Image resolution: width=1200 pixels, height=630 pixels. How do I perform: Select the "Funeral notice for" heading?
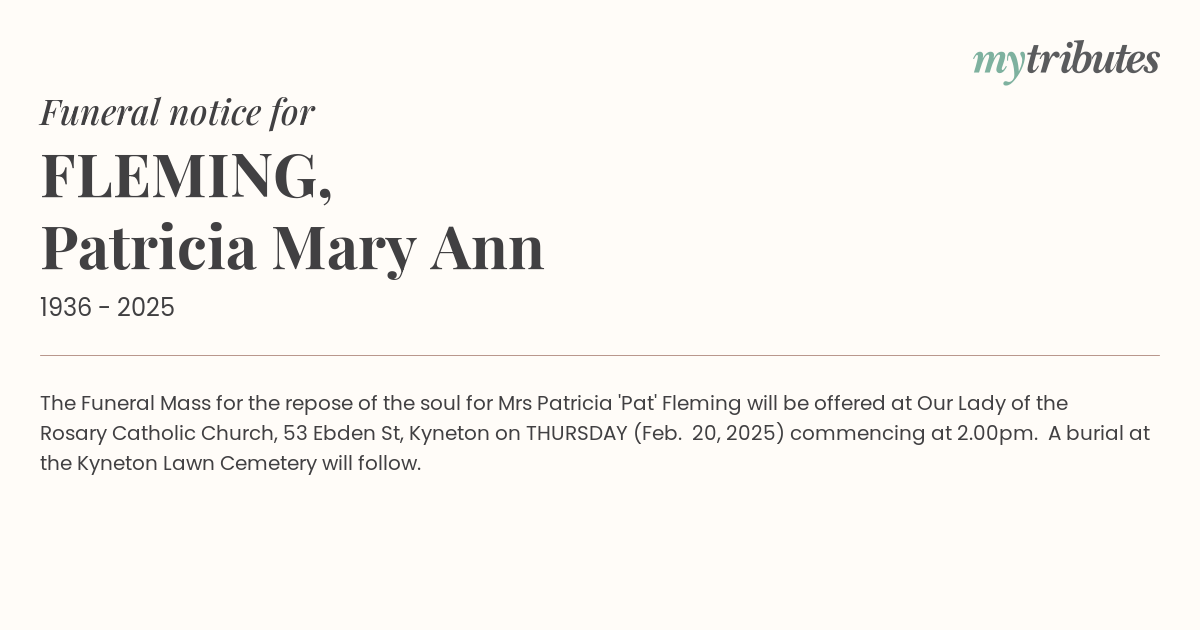[x=177, y=112]
